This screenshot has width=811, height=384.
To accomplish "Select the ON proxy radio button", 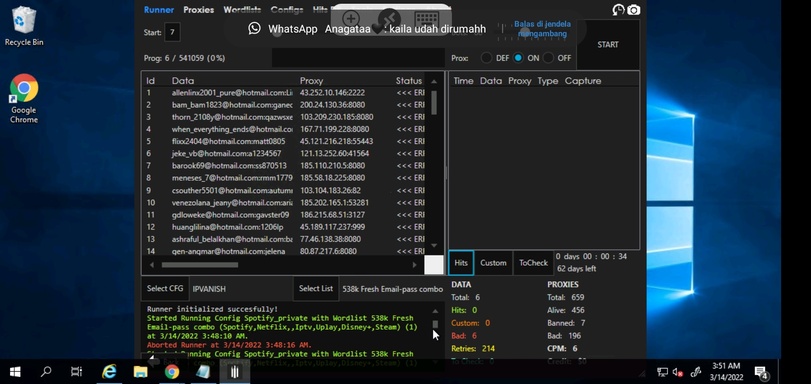I will pyautogui.click(x=518, y=58).
